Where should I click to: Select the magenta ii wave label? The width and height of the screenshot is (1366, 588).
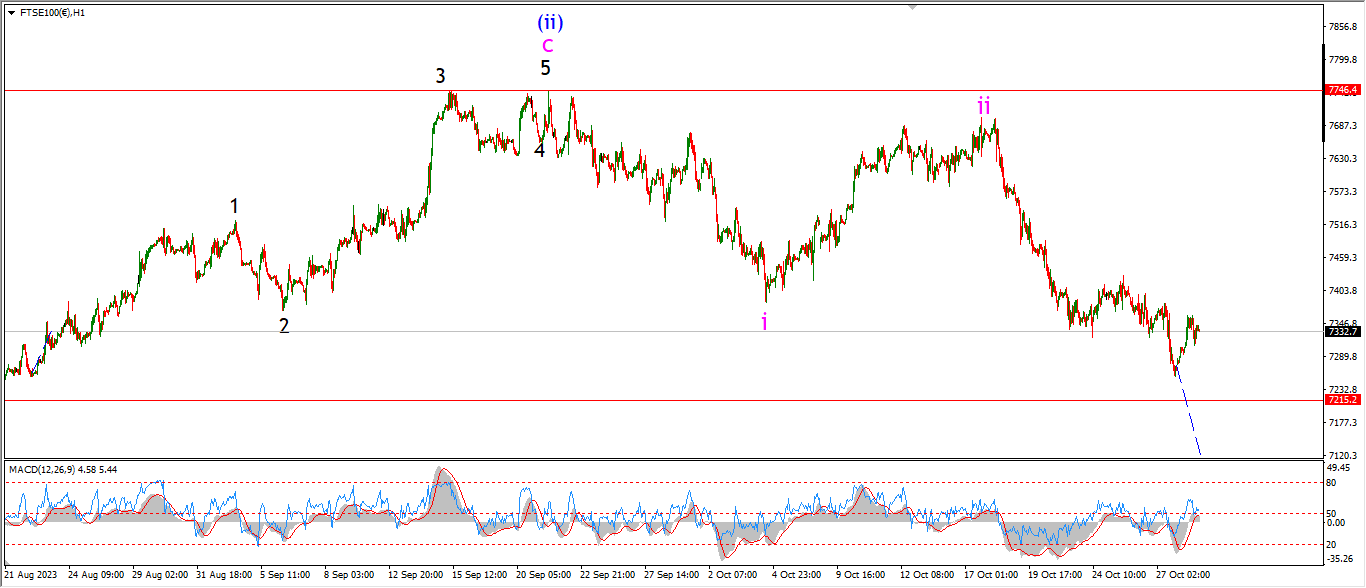click(x=984, y=105)
